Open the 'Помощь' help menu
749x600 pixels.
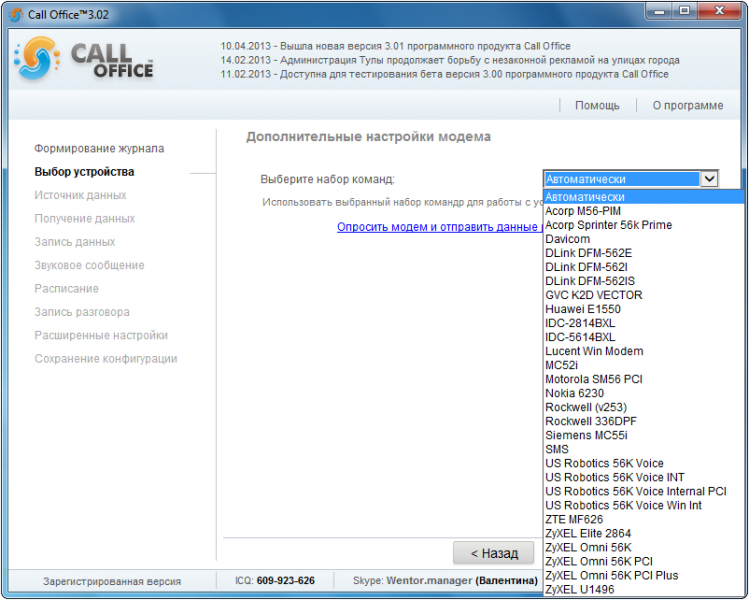(x=597, y=106)
